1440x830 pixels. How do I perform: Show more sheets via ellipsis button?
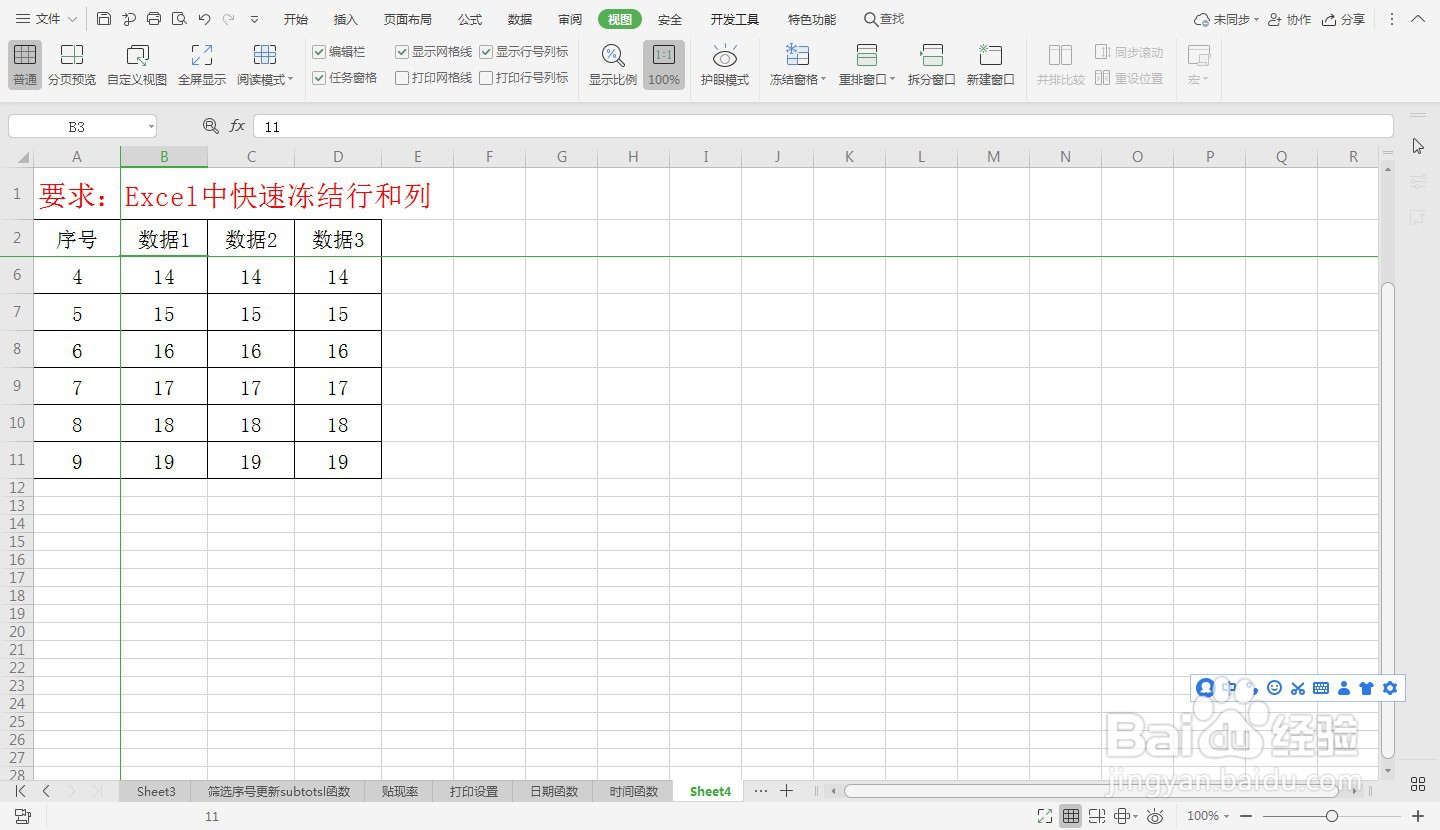761,791
